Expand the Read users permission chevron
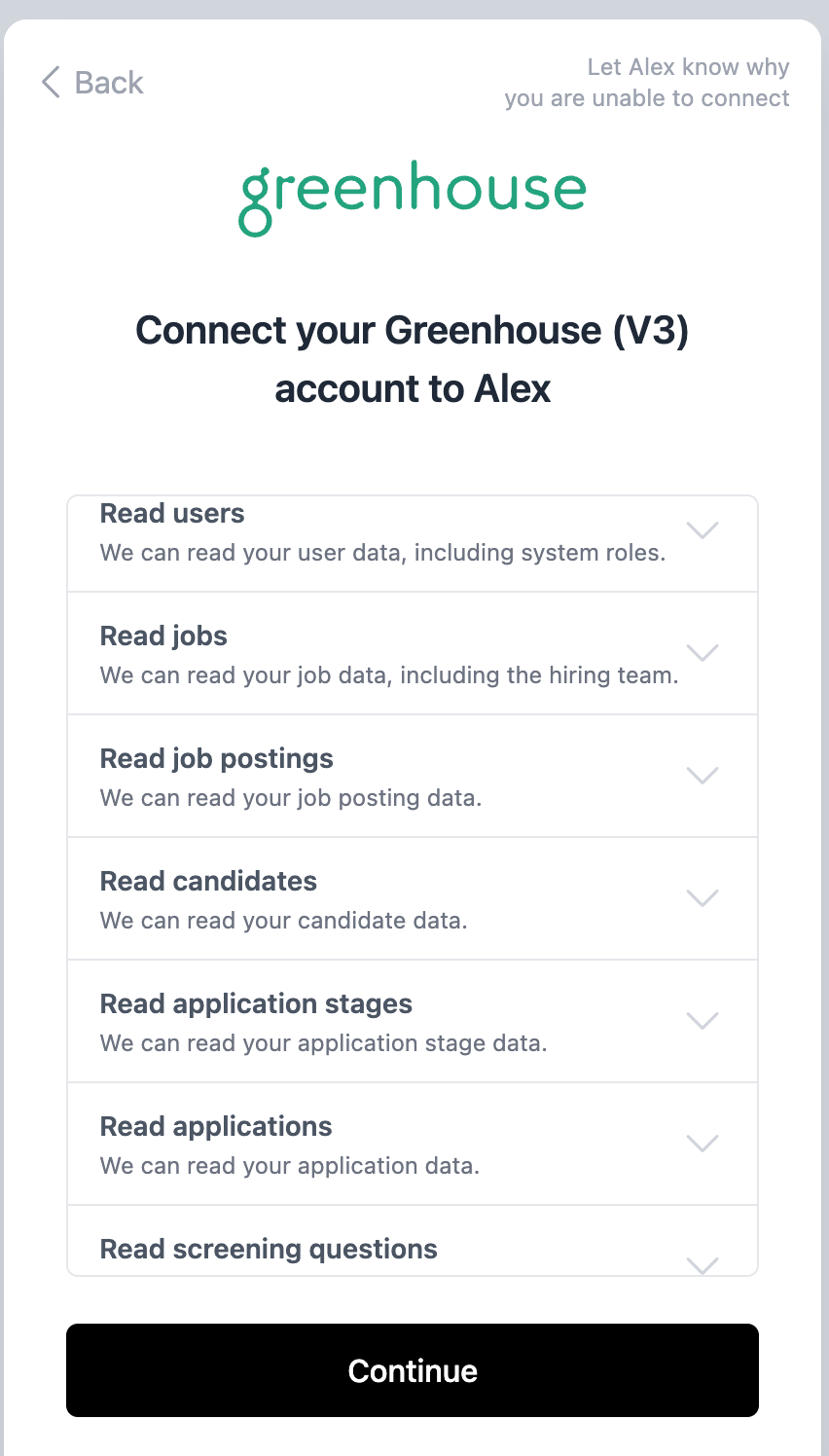 703,530
